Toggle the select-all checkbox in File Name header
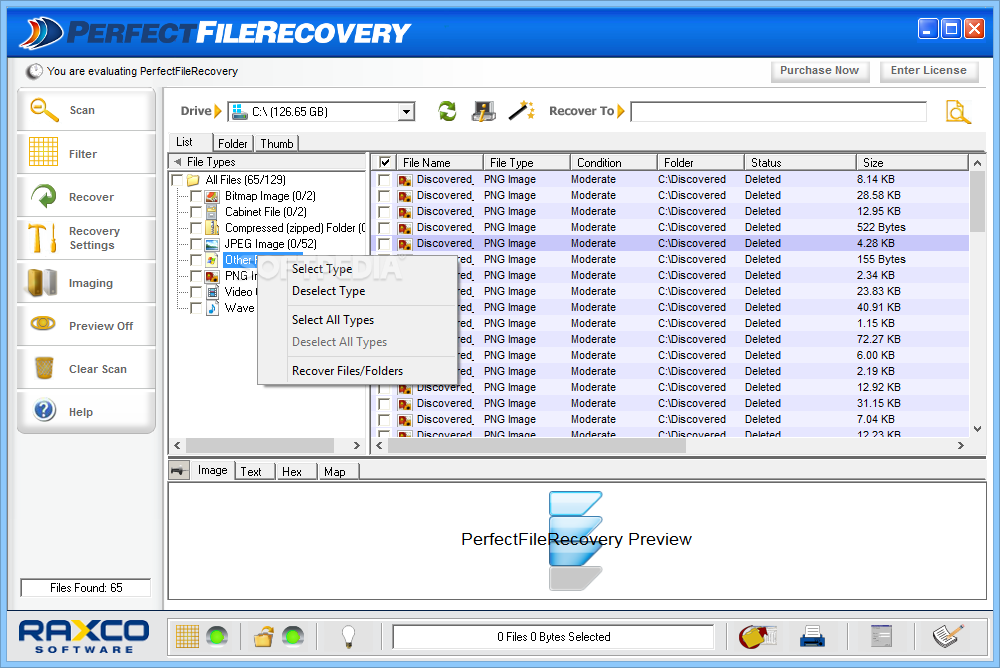Image resolution: width=1000 pixels, height=668 pixels. point(385,163)
